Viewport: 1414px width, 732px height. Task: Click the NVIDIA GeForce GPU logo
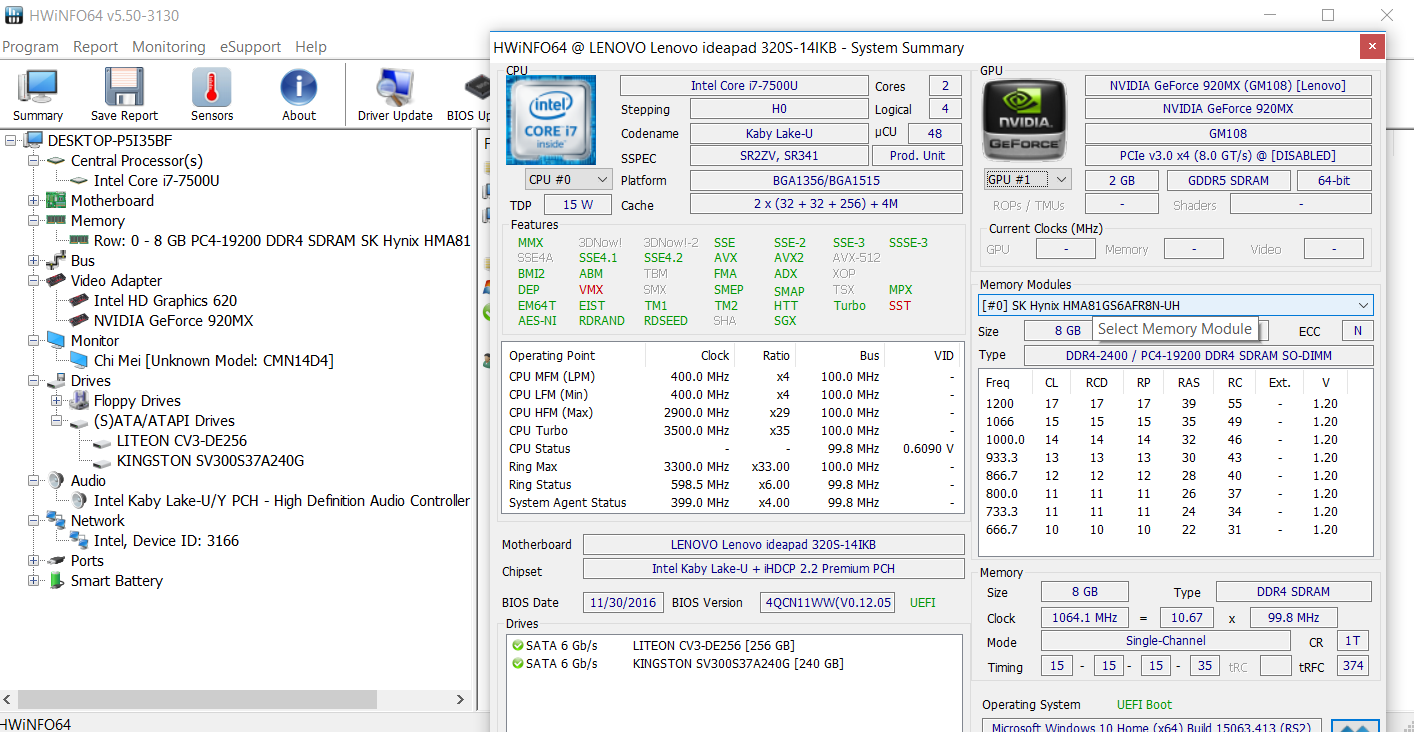(1024, 120)
